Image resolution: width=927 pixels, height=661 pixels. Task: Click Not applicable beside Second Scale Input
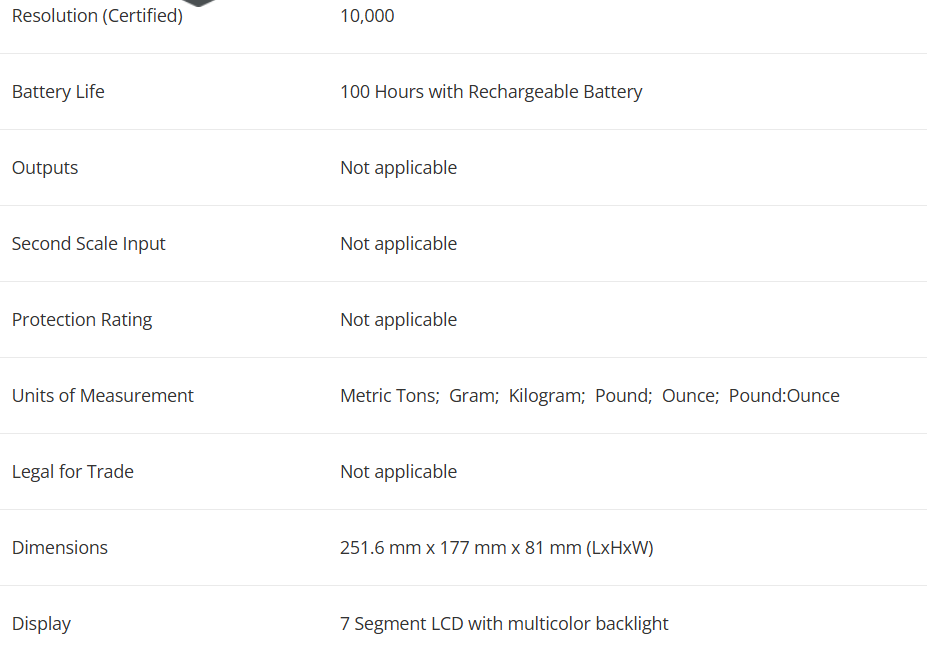[x=398, y=244]
